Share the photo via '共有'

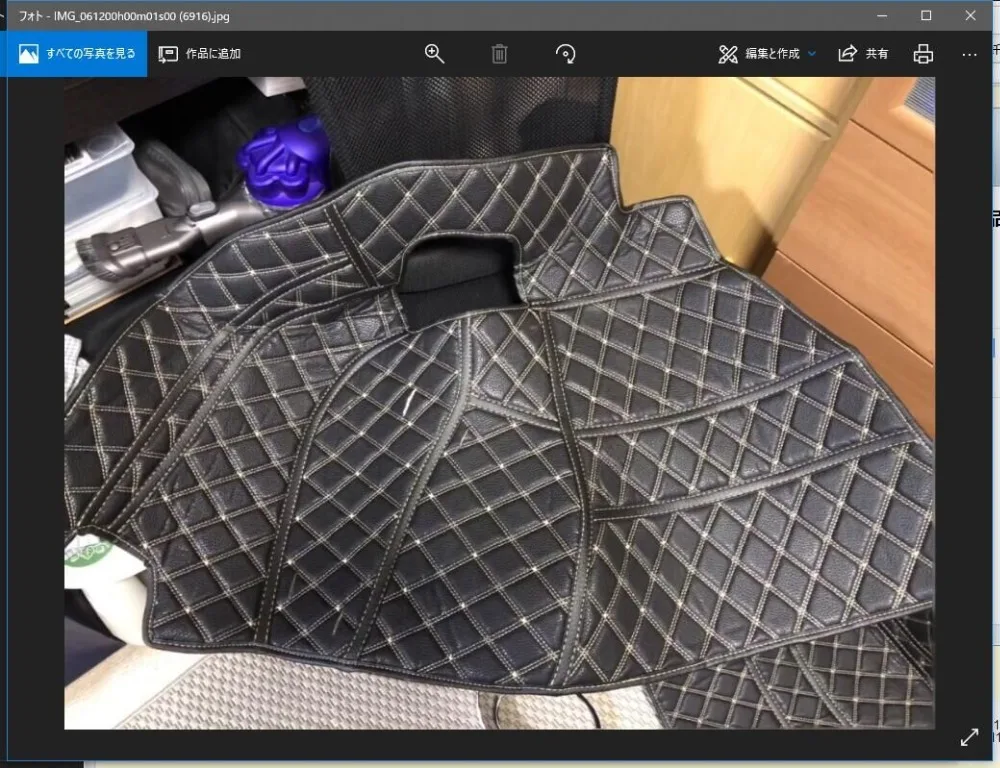pyautogui.click(x=863, y=54)
